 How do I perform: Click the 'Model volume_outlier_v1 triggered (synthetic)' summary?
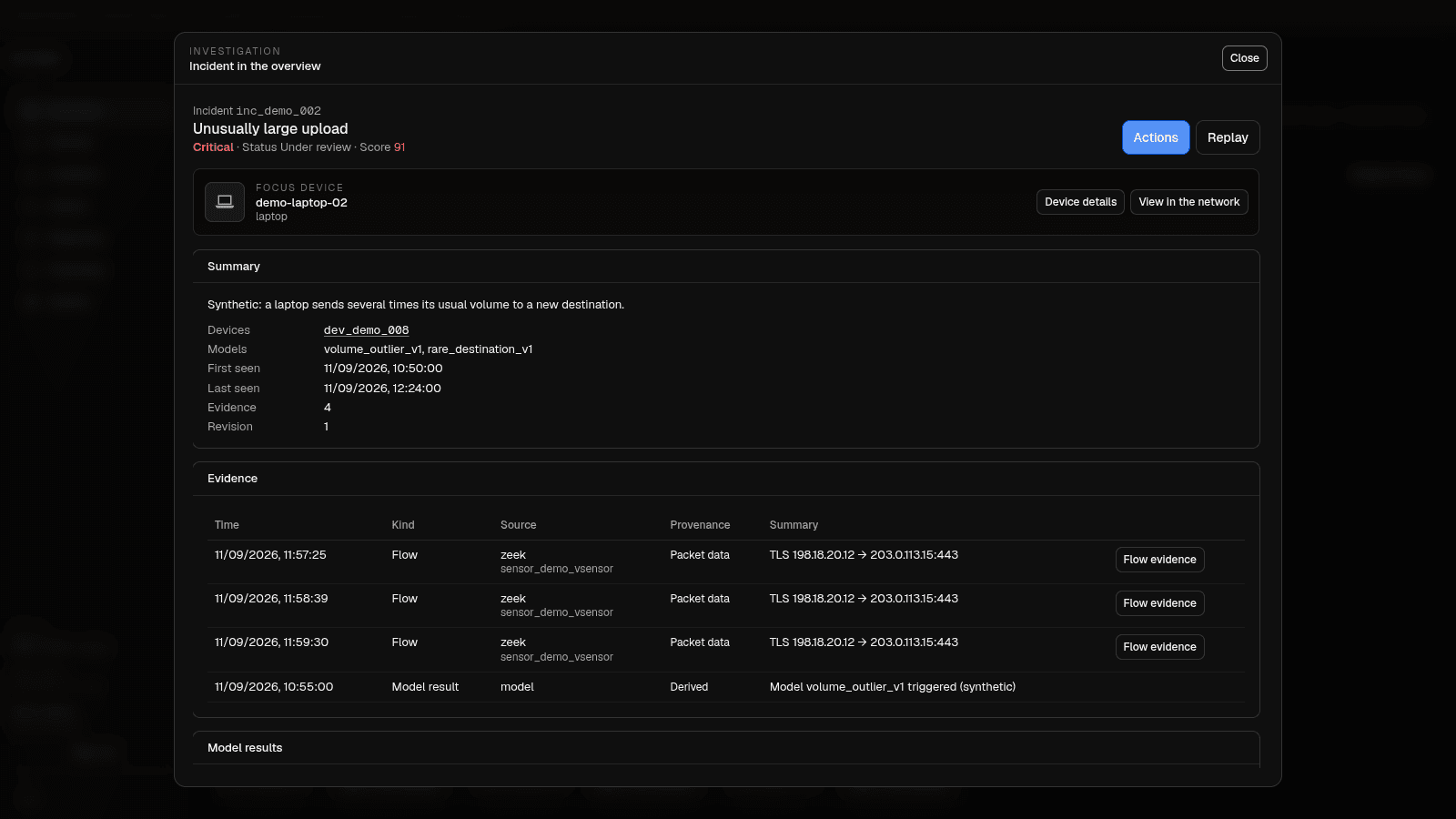pyautogui.click(x=893, y=687)
